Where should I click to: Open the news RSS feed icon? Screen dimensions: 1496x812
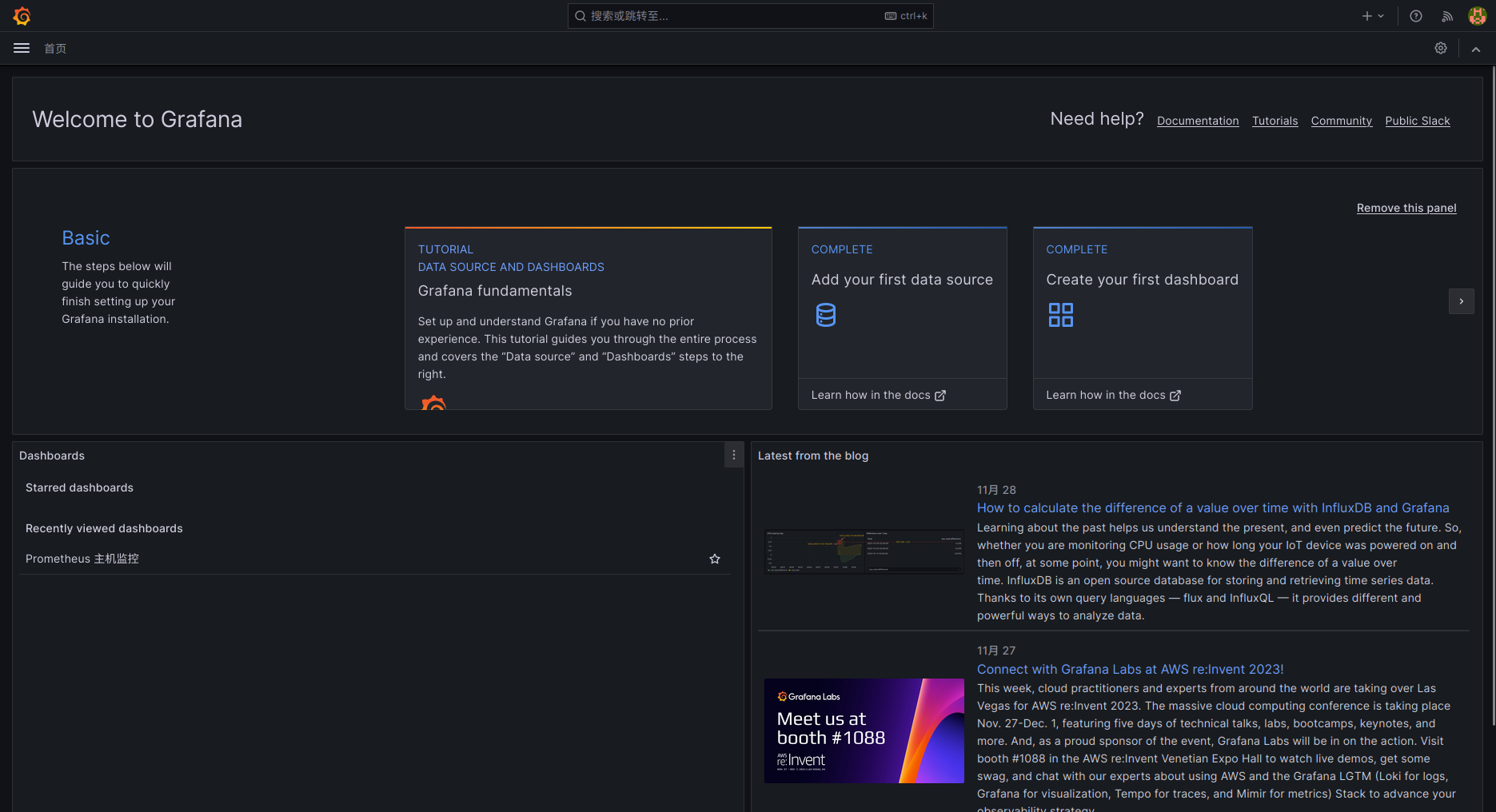[x=1447, y=16]
